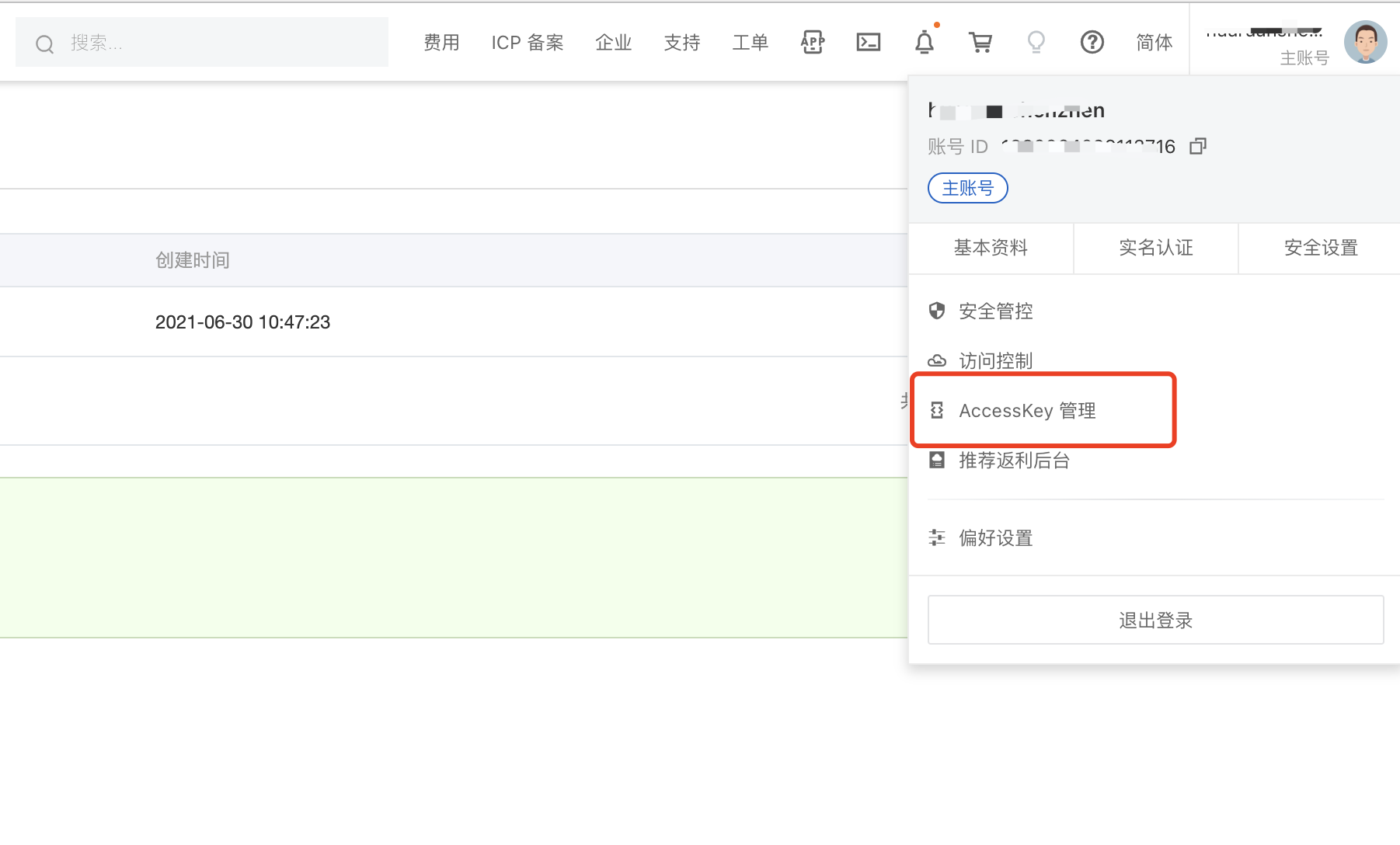Open the API Explorer icon
The height and width of the screenshot is (845, 1400).
tap(811, 43)
